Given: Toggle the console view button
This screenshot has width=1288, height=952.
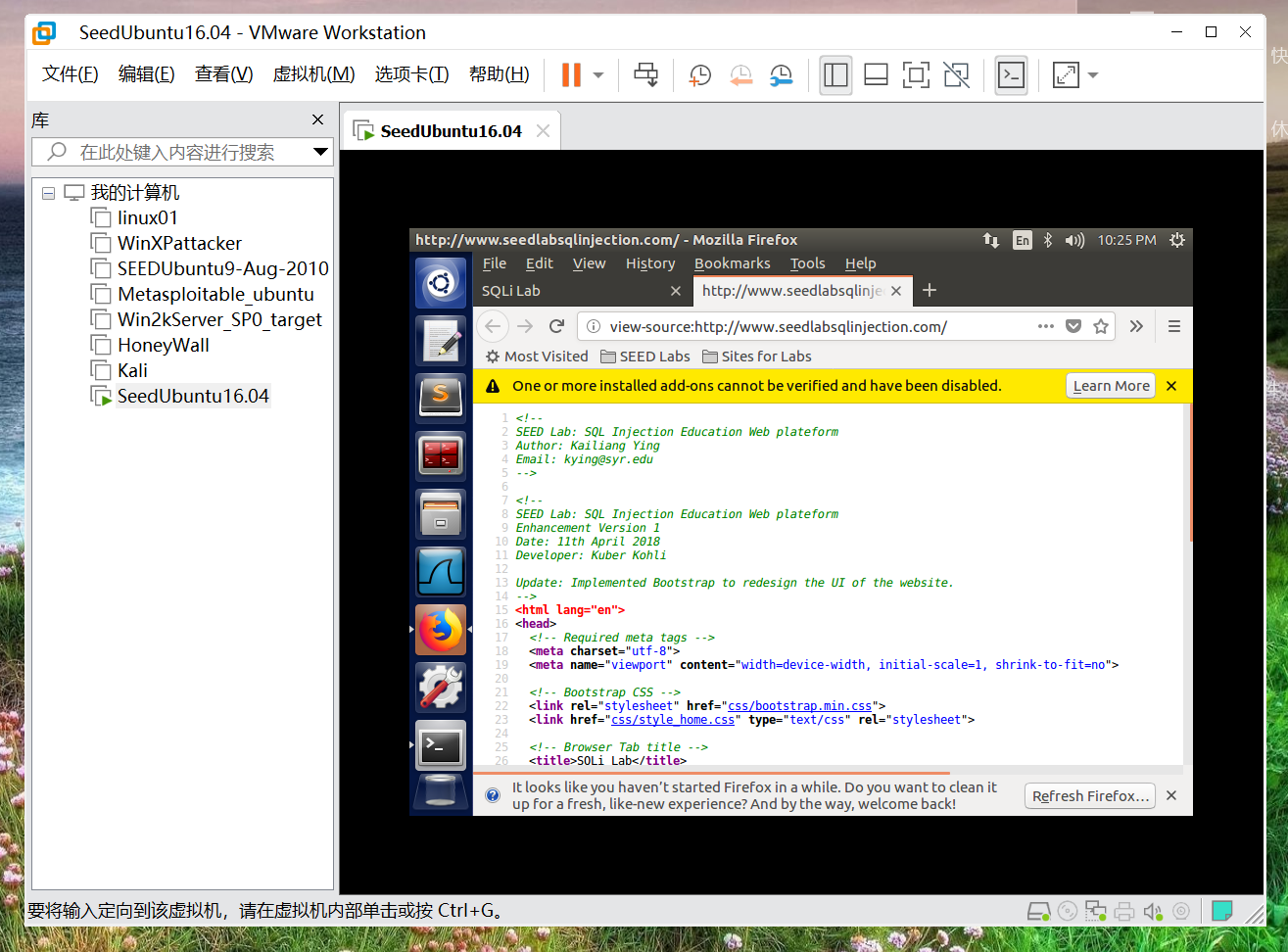Looking at the screenshot, I should (x=1011, y=74).
